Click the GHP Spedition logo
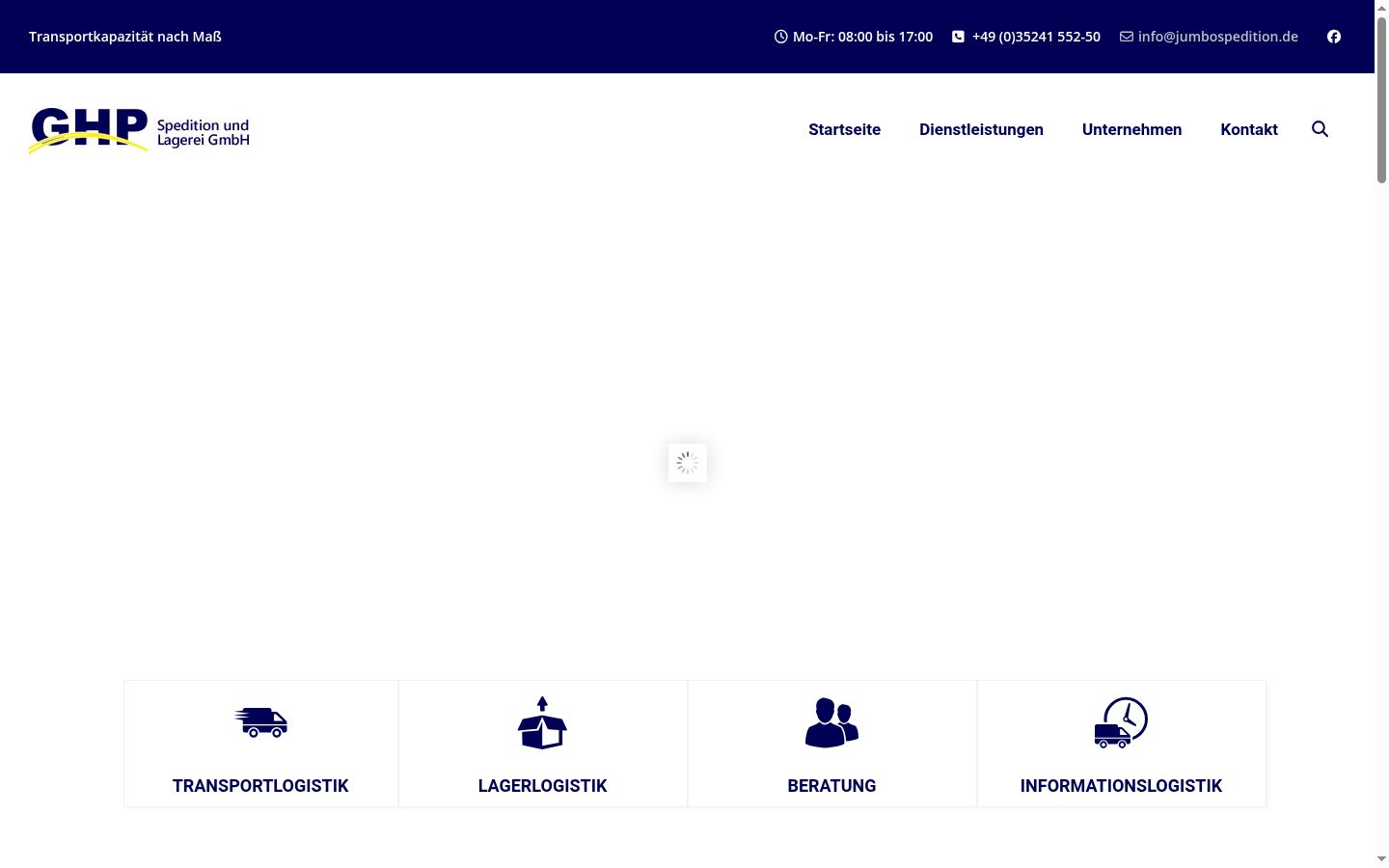 (139, 130)
